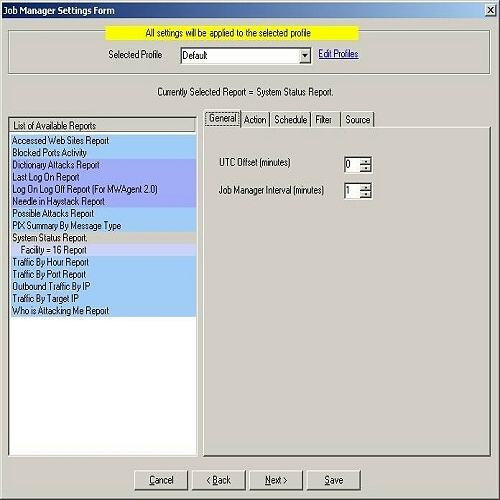This screenshot has height=500, width=500.
Task: Switch to the Action tab
Action: [255, 119]
